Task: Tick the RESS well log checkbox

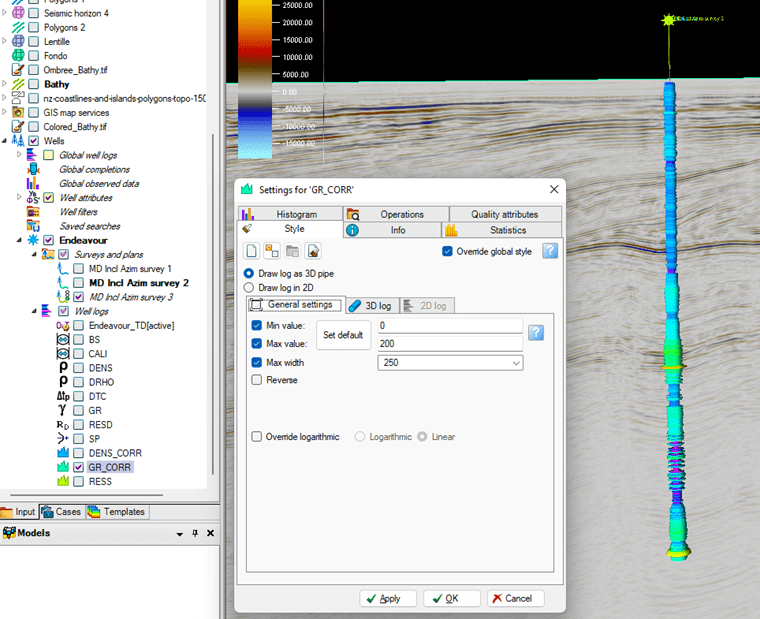Action: pyautogui.click(x=79, y=481)
